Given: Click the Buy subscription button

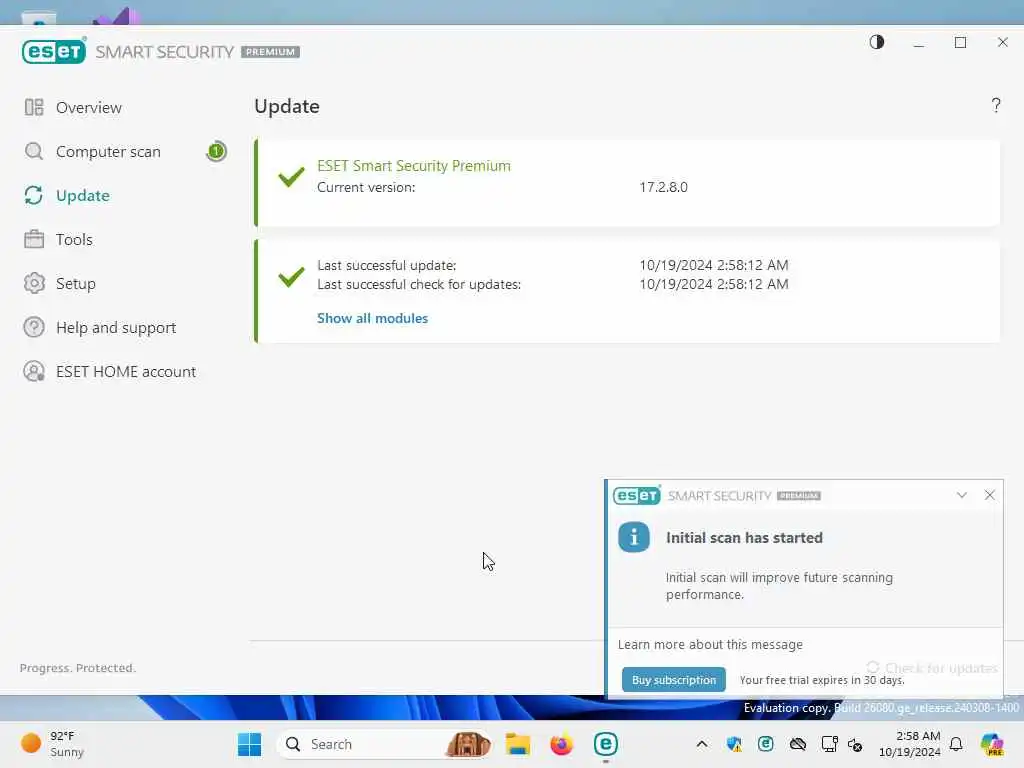Looking at the screenshot, I should (673, 680).
